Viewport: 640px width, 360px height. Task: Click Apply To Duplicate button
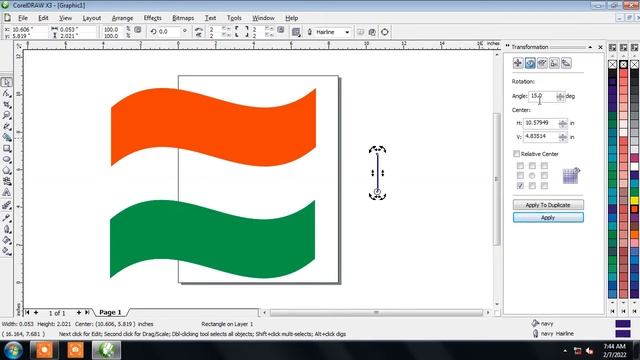pyautogui.click(x=548, y=204)
